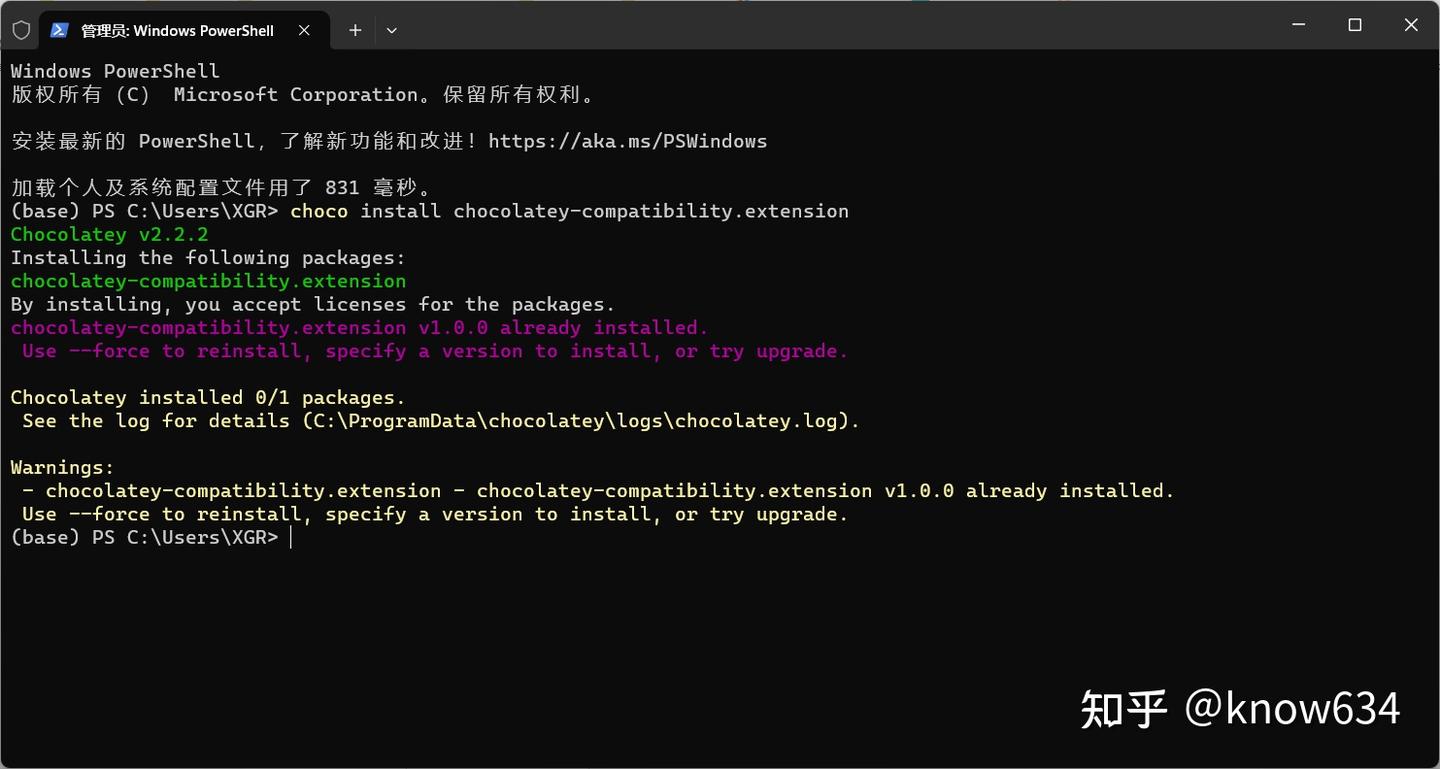The height and width of the screenshot is (769, 1440).
Task: Click the maximize icon in the title bar
Action: 1354,23
